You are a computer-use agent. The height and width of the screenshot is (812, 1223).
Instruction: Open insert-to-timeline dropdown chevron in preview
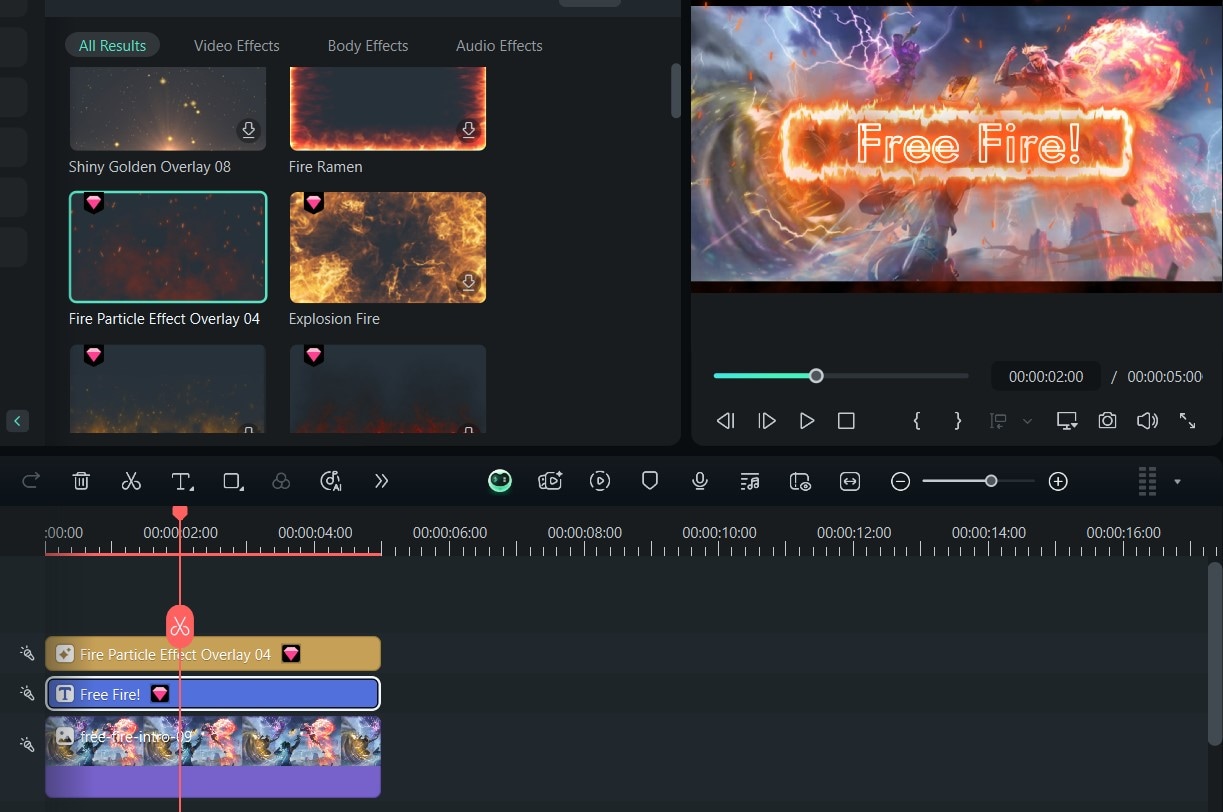point(1027,421)
